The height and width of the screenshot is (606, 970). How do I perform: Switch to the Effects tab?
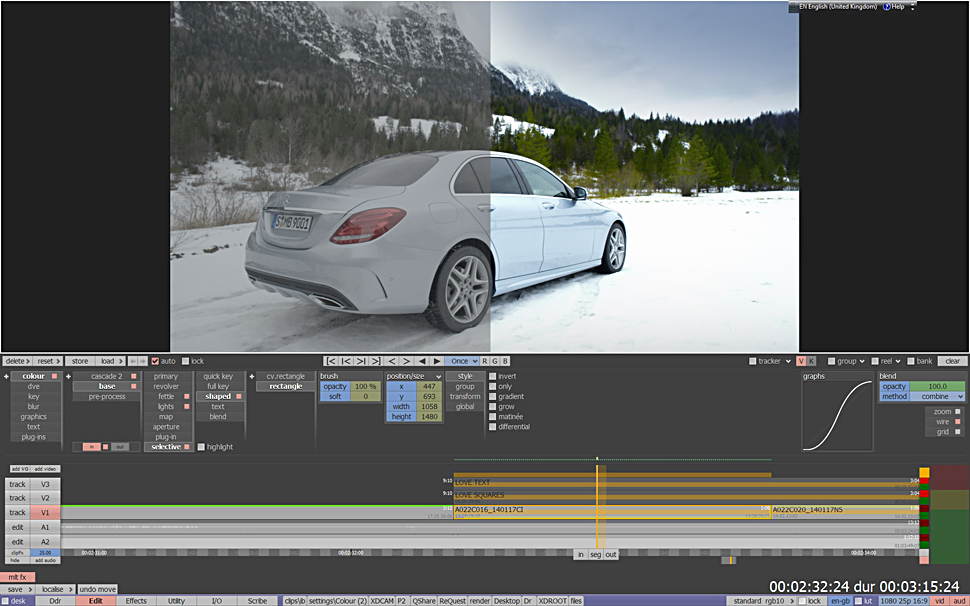pos(136,601)
